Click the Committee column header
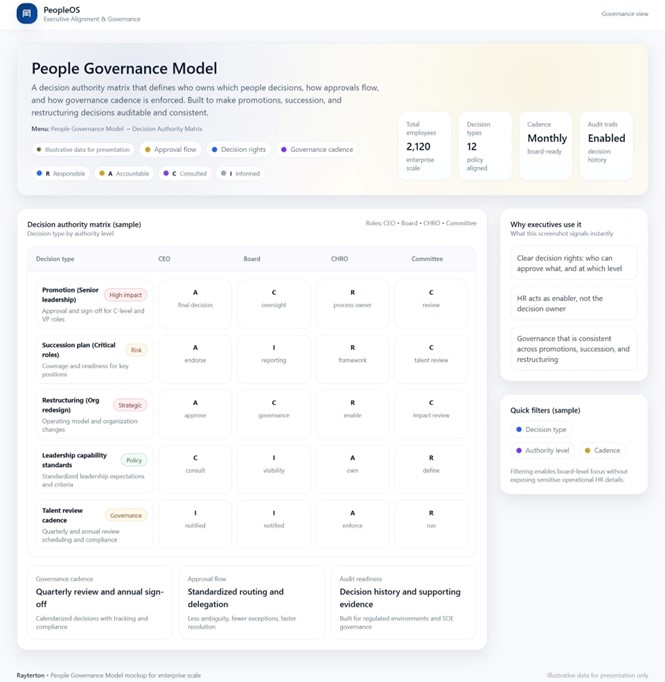This screenshot has width=665, height=682. pyautogui.click(x=427, y=259)
